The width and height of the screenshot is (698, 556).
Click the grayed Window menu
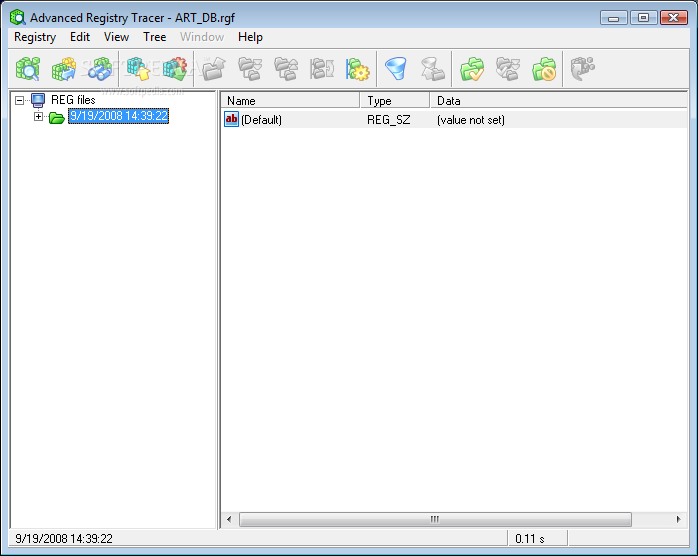(x=202, y=37)
